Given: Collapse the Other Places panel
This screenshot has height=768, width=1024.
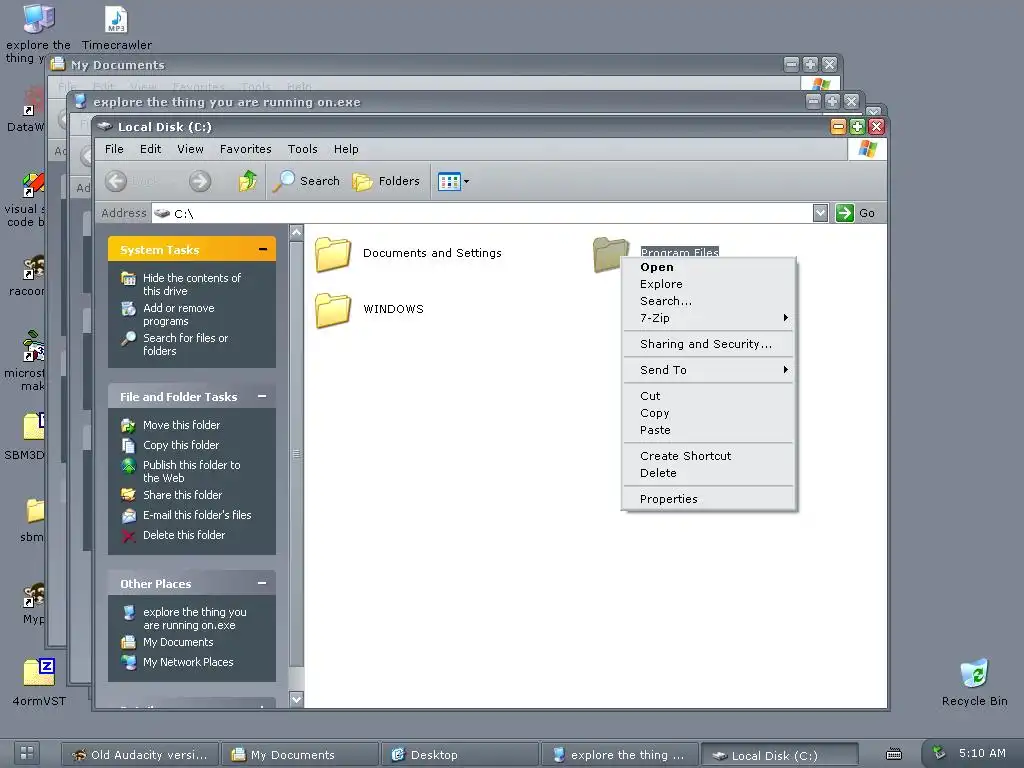Looking at the screenshot, I should point(262,583).
